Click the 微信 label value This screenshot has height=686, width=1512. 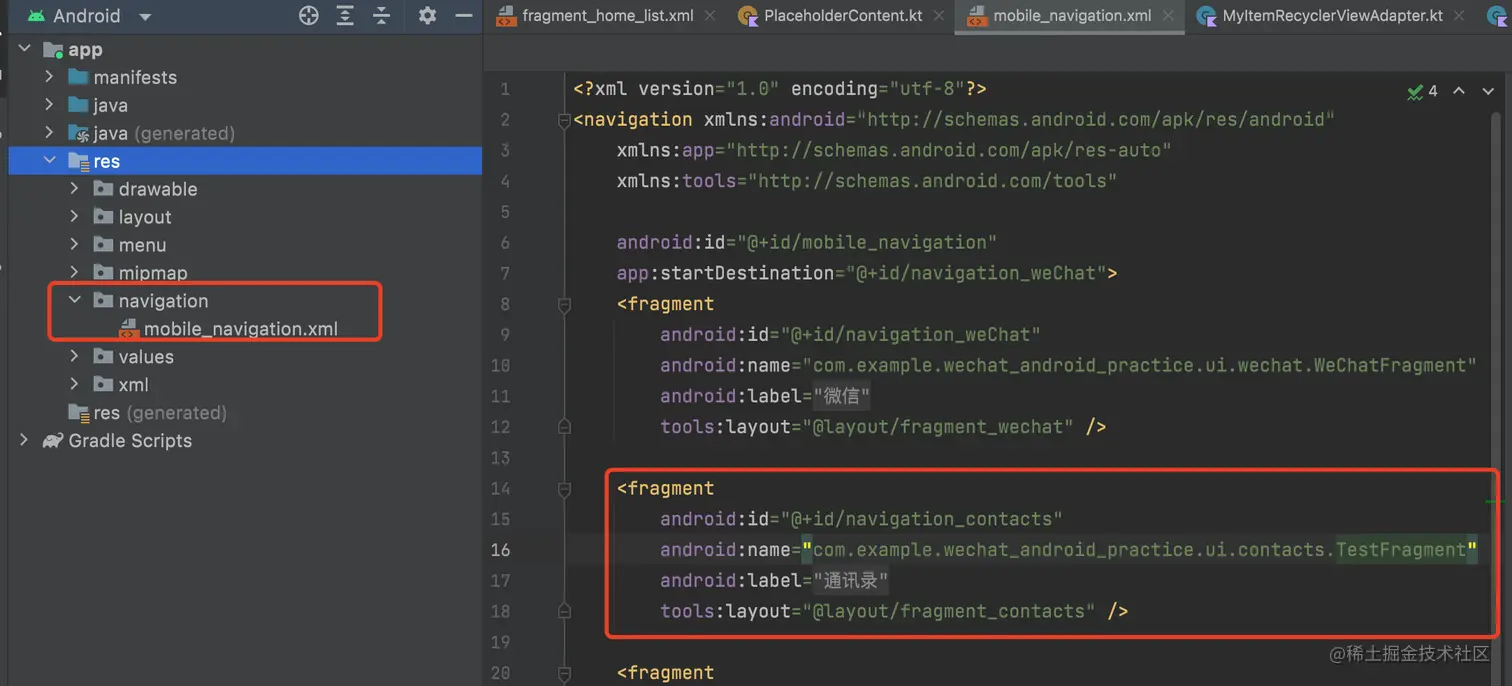pos(841,396)
